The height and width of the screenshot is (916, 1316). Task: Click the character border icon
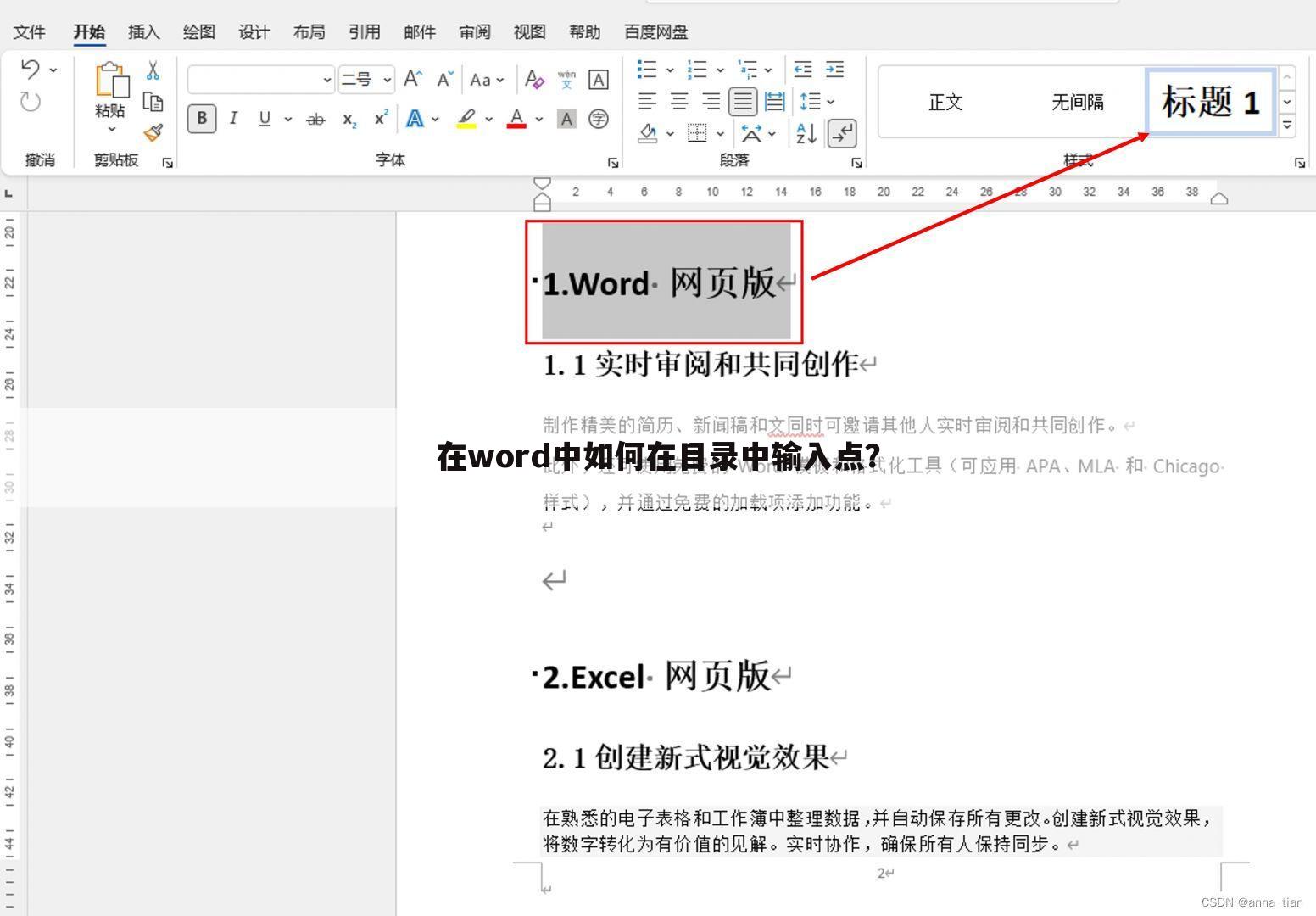(599, 80)
